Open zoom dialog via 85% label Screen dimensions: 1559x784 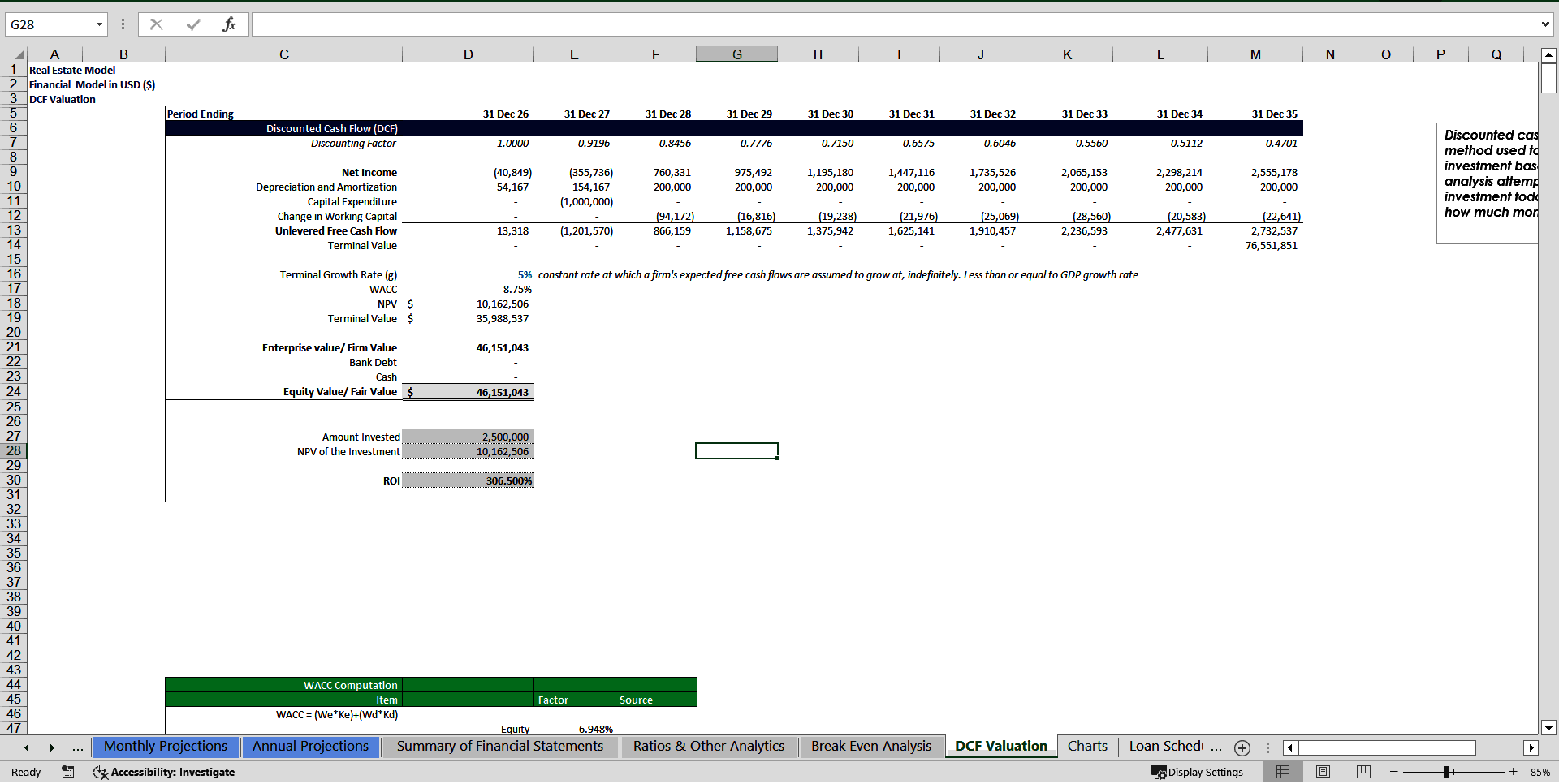1540,772
